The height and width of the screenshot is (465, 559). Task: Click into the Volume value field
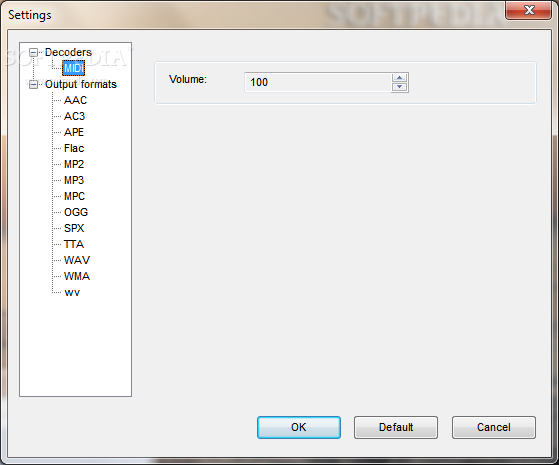tap(318, 82)
